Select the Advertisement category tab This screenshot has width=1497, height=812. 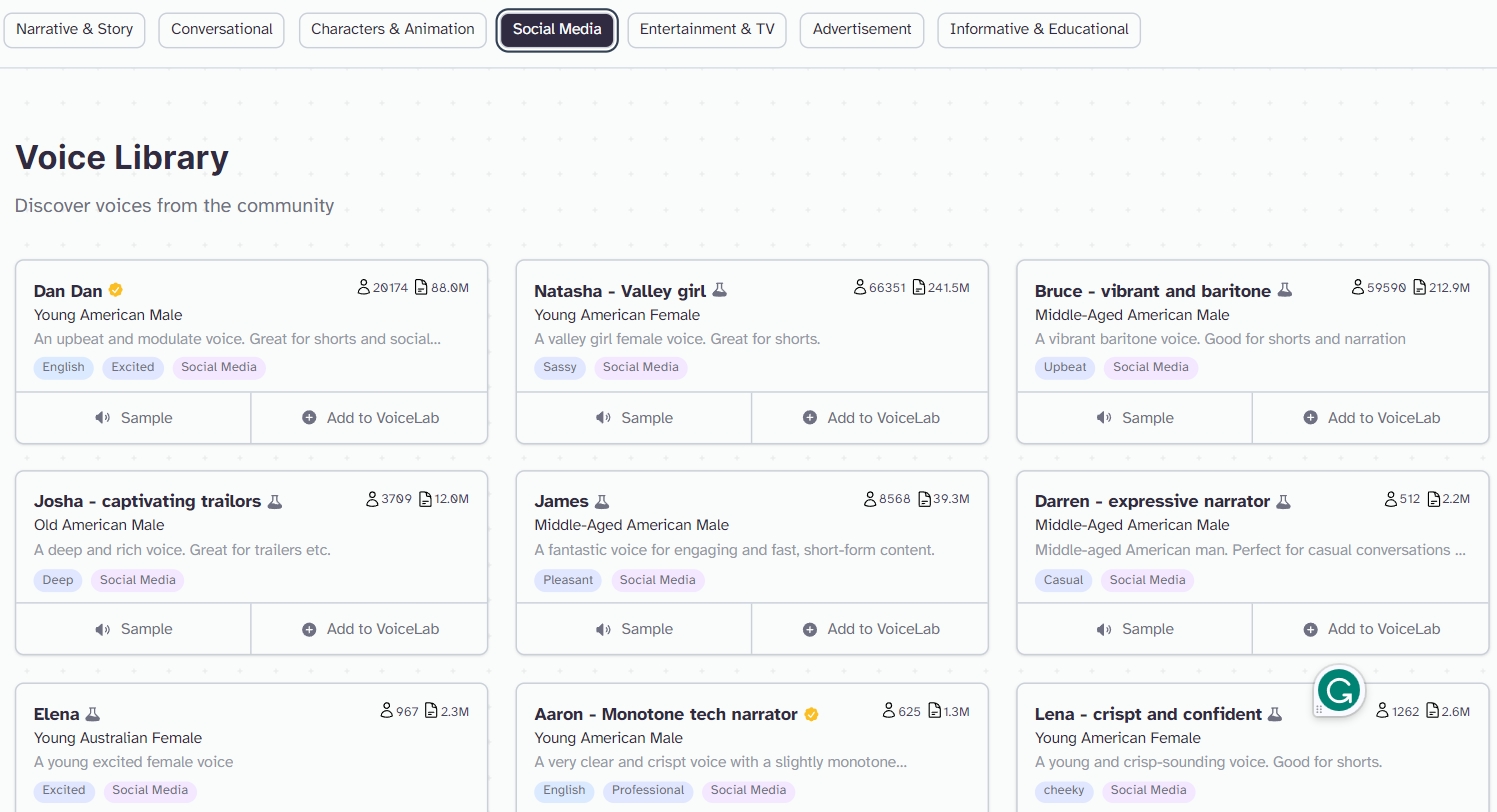(862, 29)
